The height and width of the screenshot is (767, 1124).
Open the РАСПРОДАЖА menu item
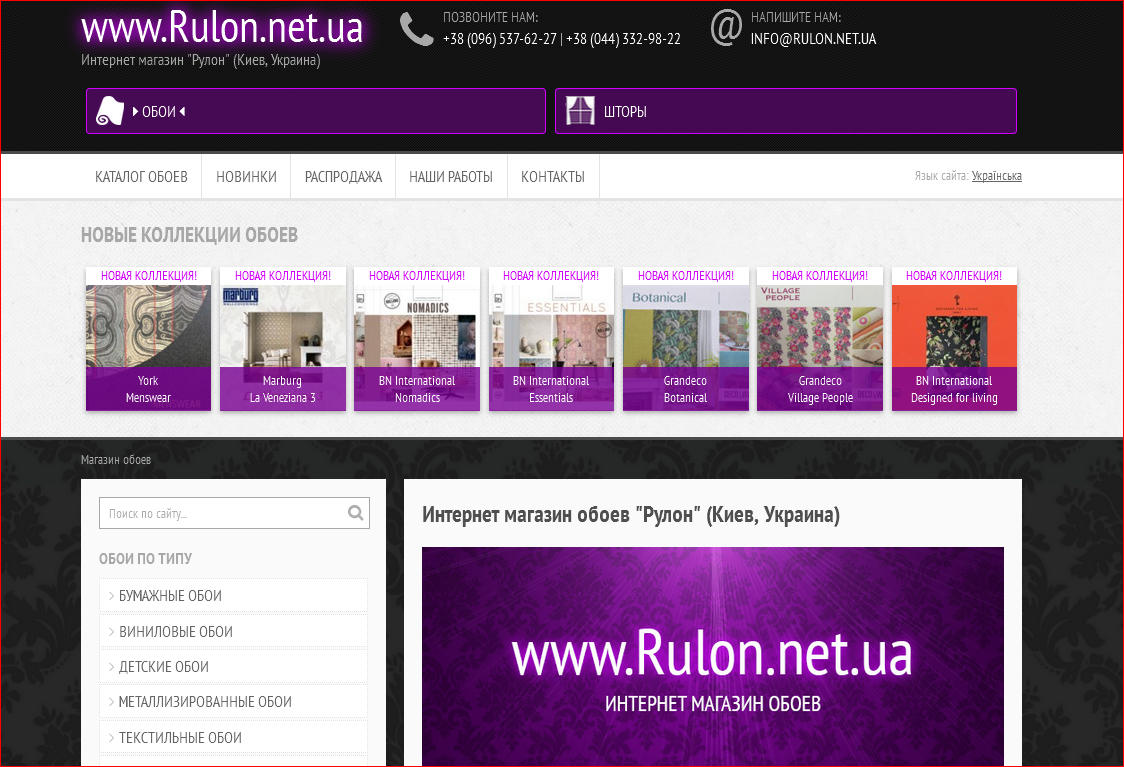tap(343, 176)
